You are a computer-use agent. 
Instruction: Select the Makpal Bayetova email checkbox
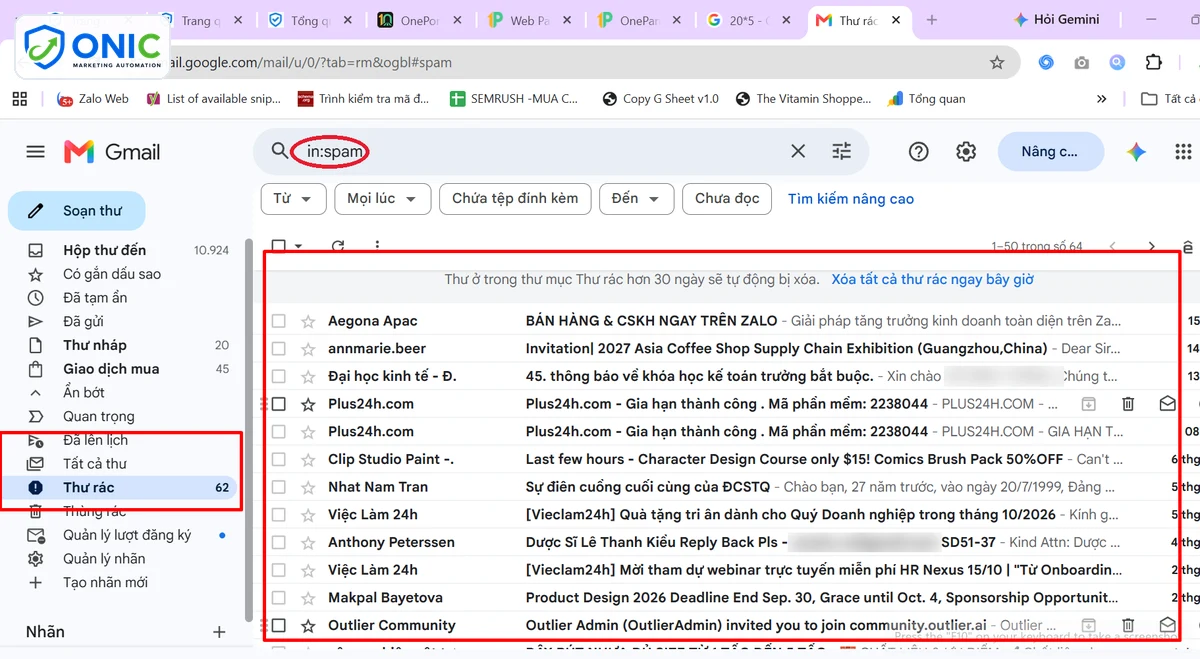pos(279,597)
